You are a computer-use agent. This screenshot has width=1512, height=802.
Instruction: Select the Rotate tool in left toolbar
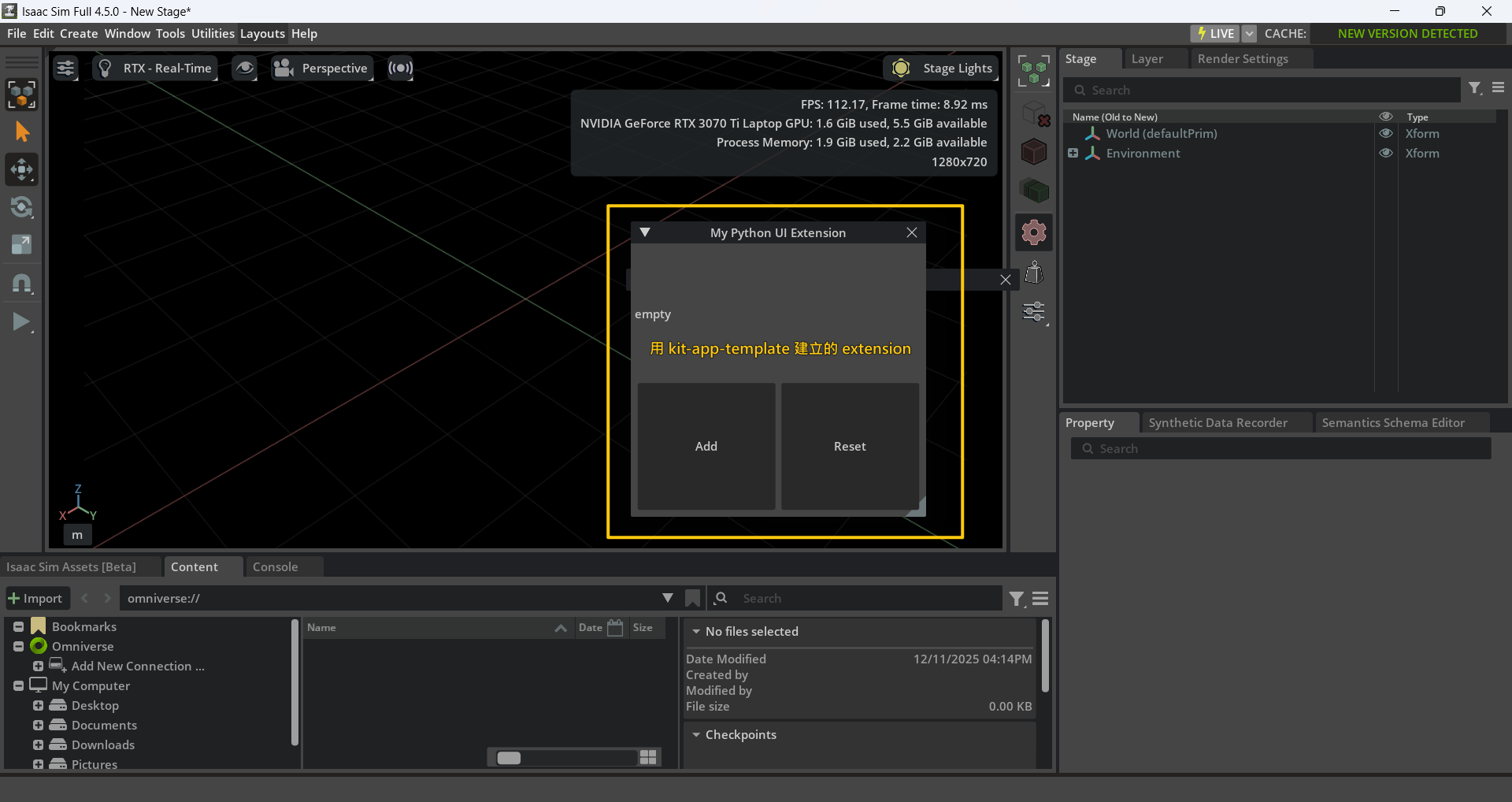click(21, 207)
